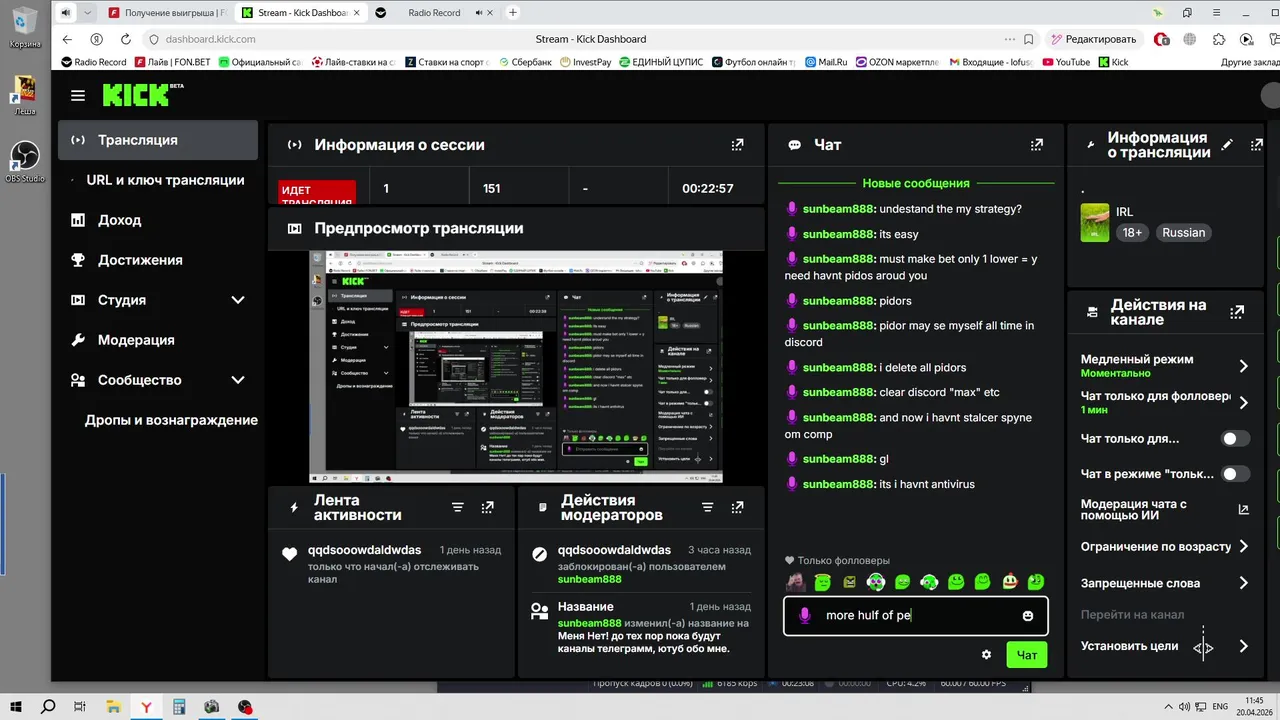Expand the Сообщество sidebar section

[238, 380]
